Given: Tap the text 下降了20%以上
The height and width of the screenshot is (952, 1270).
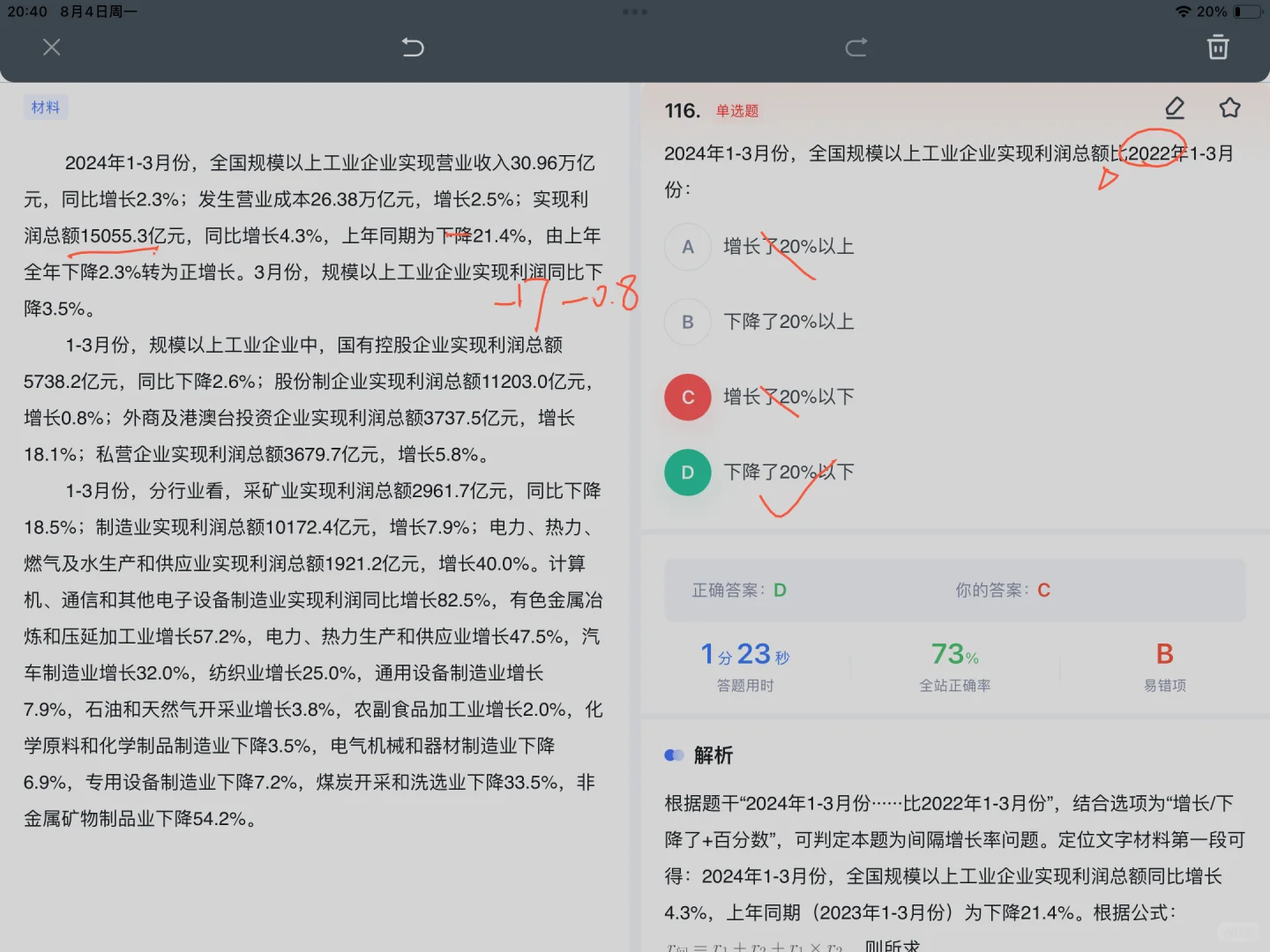Looking at the screenshot, I should tap(788, 322).
